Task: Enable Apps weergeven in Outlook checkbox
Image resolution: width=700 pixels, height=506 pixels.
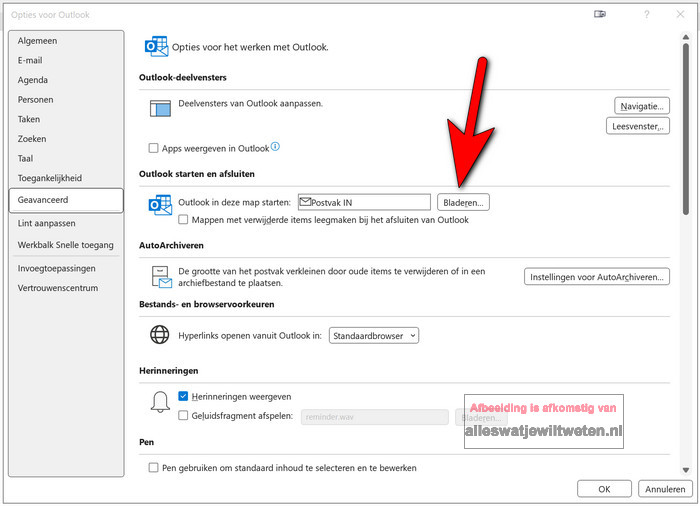Action: point(153,148)
